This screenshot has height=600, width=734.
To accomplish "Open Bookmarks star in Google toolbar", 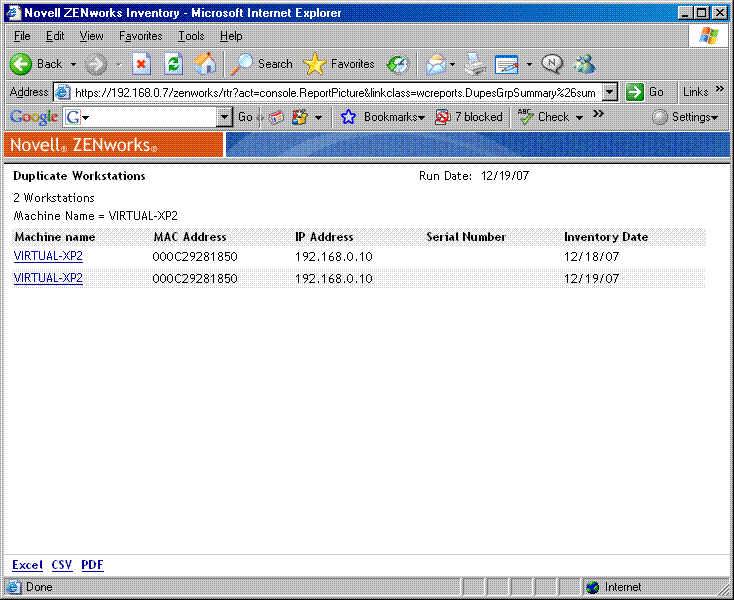I will [x=348, y=117].
